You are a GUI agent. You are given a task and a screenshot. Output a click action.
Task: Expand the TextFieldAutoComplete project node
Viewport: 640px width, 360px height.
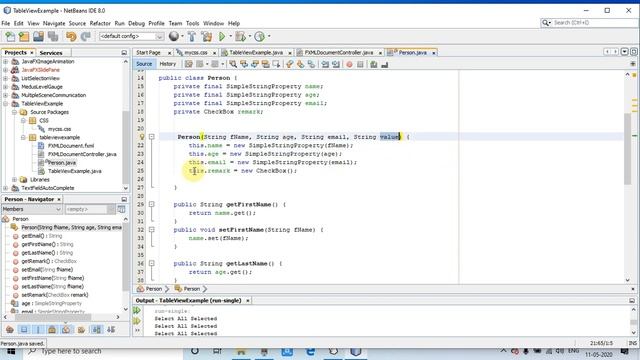click(x=6, y=188)
